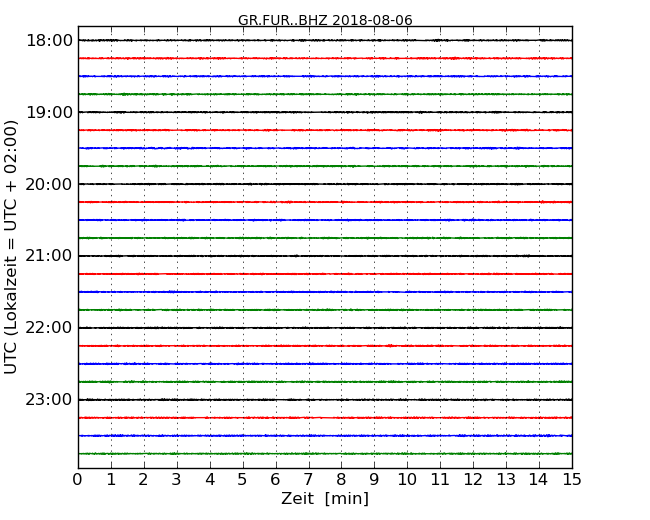
Task: Pick the black seismogram trace at 18:00
Action: (325, 40)
